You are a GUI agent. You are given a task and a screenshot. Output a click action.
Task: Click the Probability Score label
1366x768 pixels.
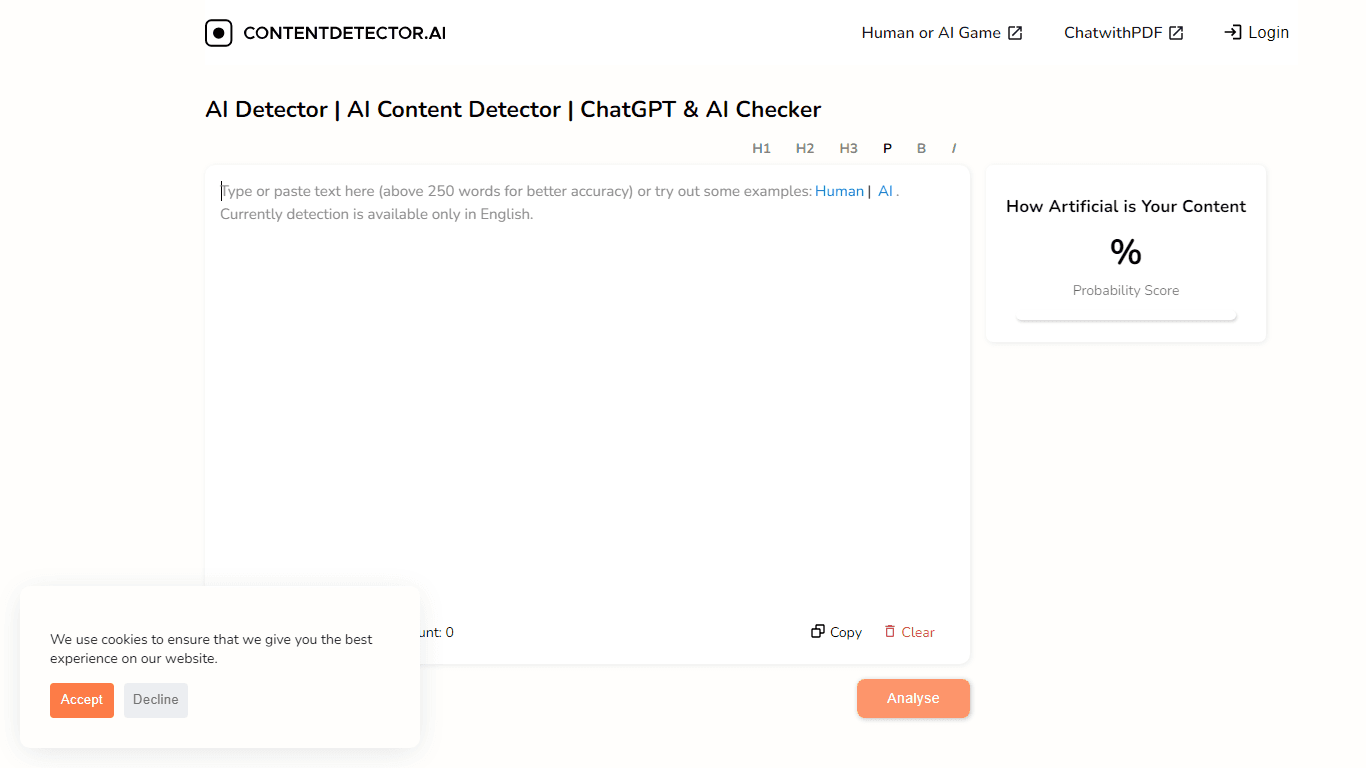click(x=1126, y=290)
